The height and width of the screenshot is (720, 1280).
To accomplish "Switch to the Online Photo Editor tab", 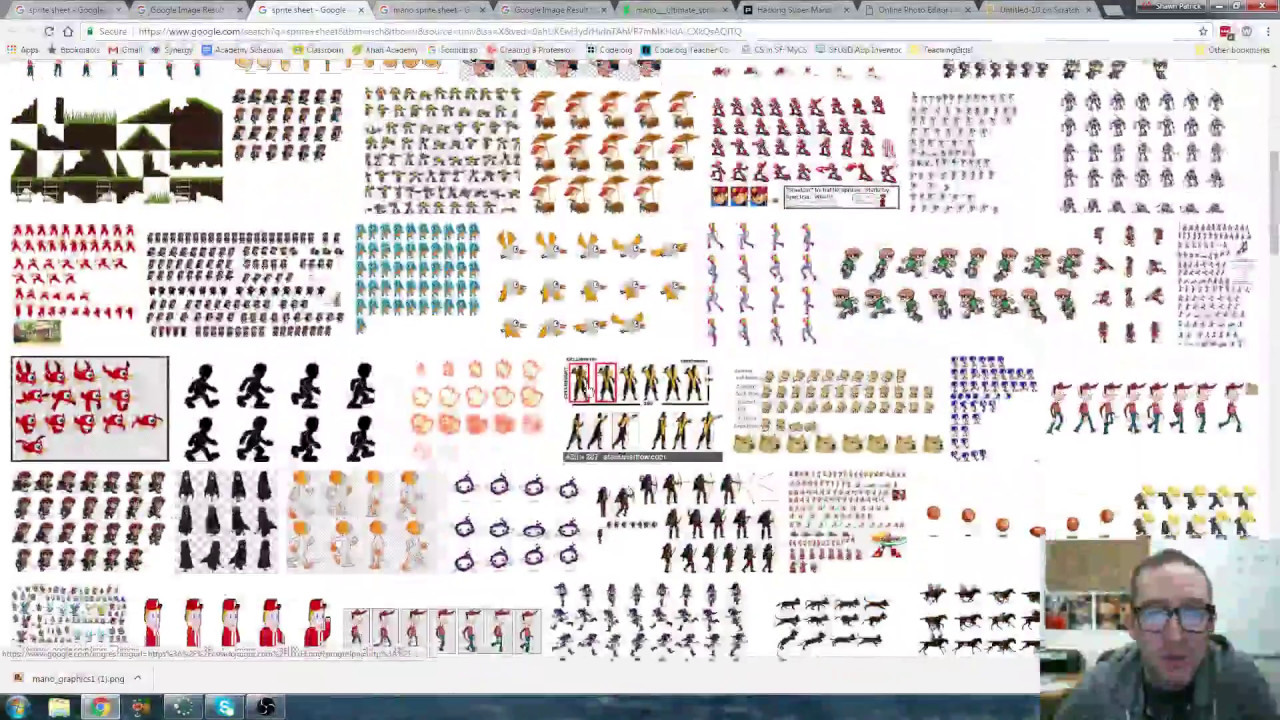I will (x=912, y=10).
